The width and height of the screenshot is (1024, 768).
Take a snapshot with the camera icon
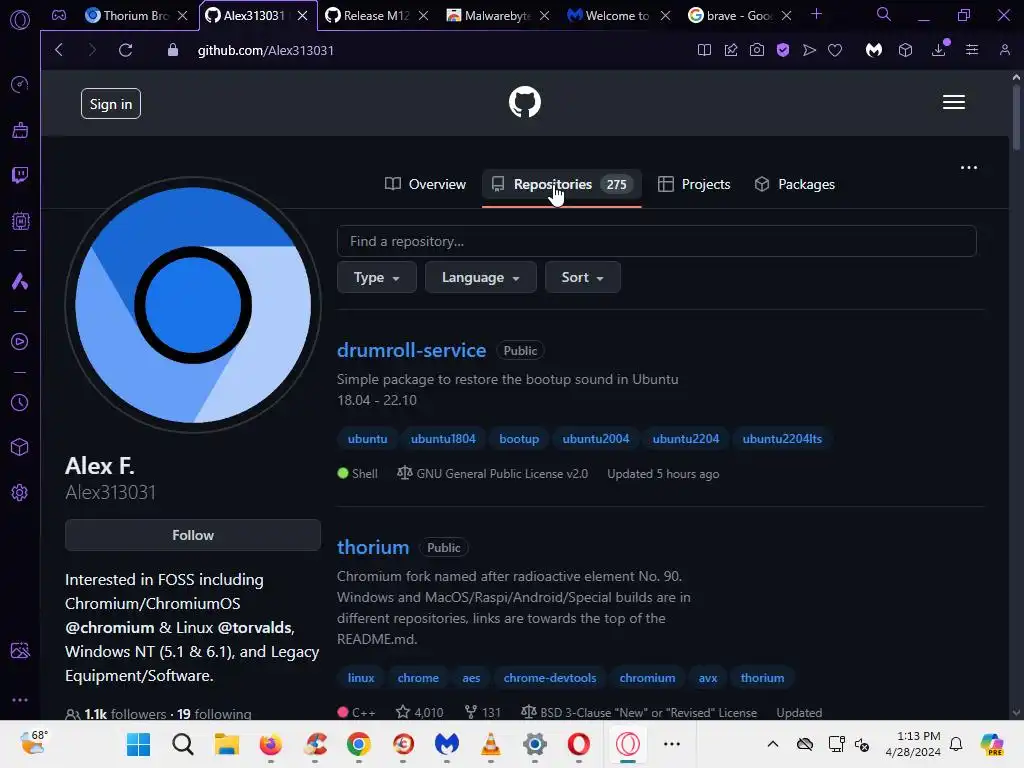point(756,50)
